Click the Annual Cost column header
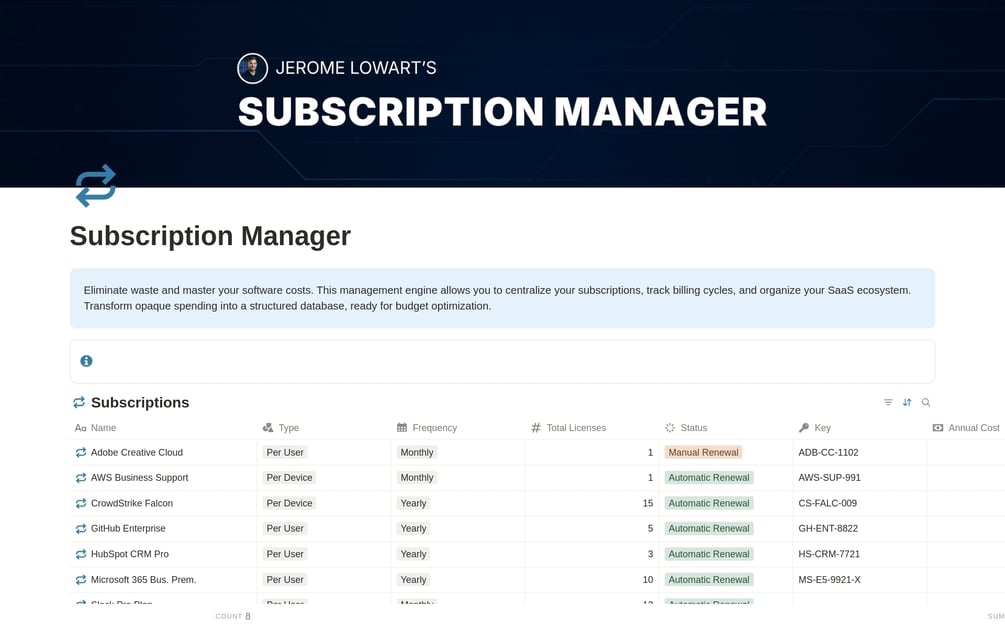Viewport: 1005px width, 628px height. (966, 428)
